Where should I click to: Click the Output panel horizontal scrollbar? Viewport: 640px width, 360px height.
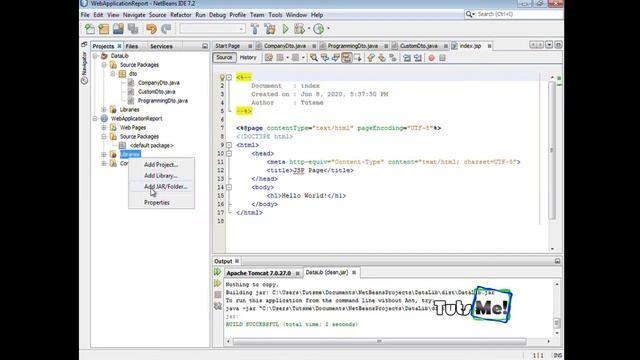(380, 341)
